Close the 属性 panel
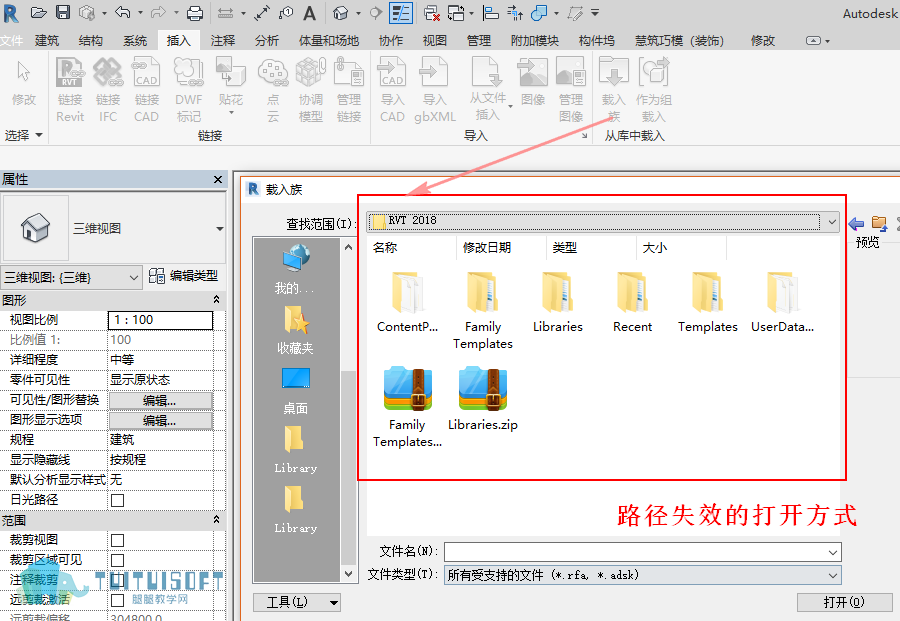The width and height of the screenshot is (900, 621). (x=218, y=180)
